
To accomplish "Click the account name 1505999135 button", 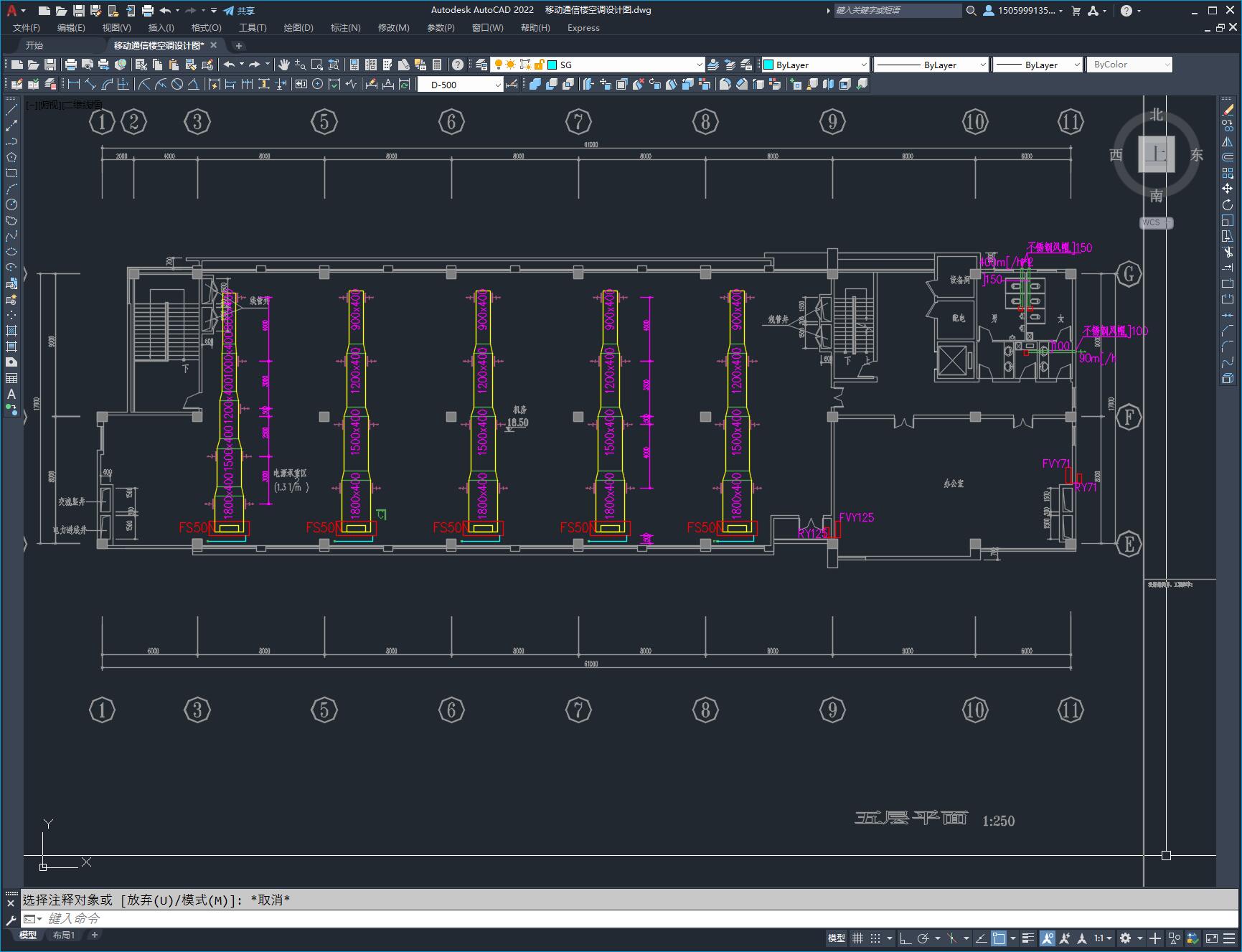I will pos(1023,11).
